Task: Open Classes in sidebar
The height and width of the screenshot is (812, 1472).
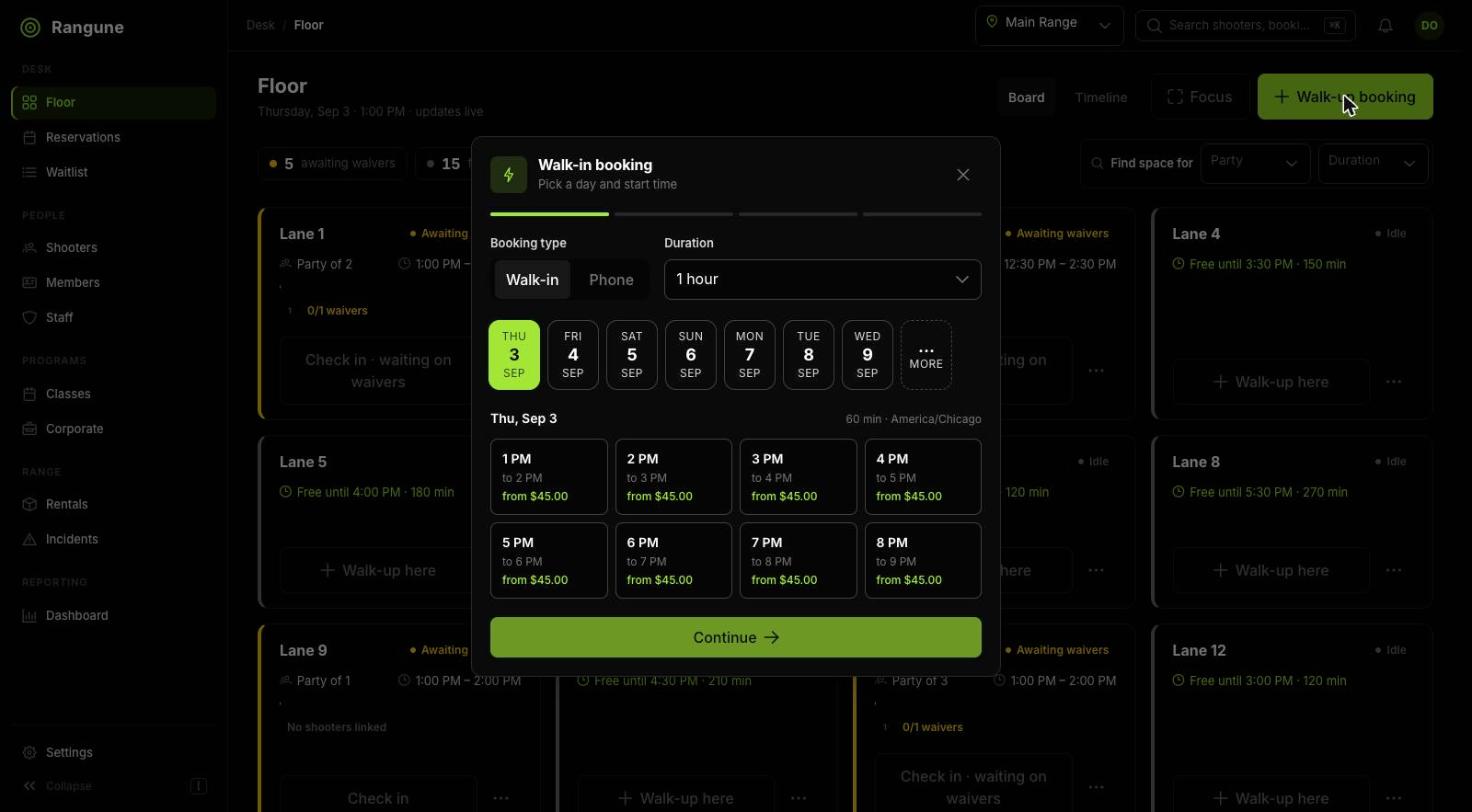Action: [x=113, y=394]
